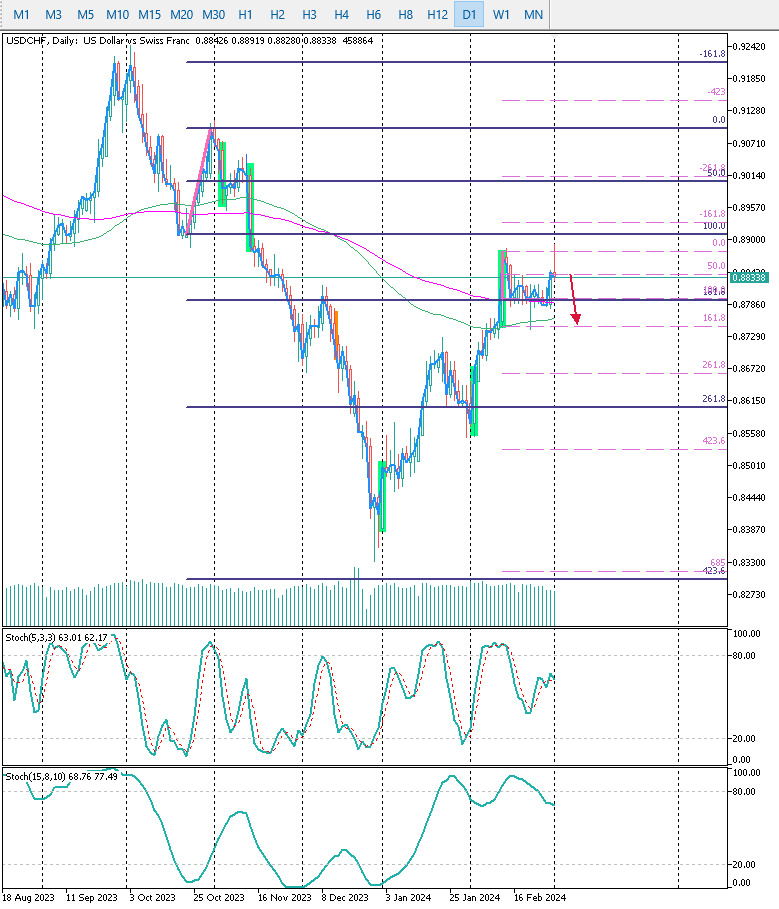Select the M3 timeframe button

click(53, 14)
